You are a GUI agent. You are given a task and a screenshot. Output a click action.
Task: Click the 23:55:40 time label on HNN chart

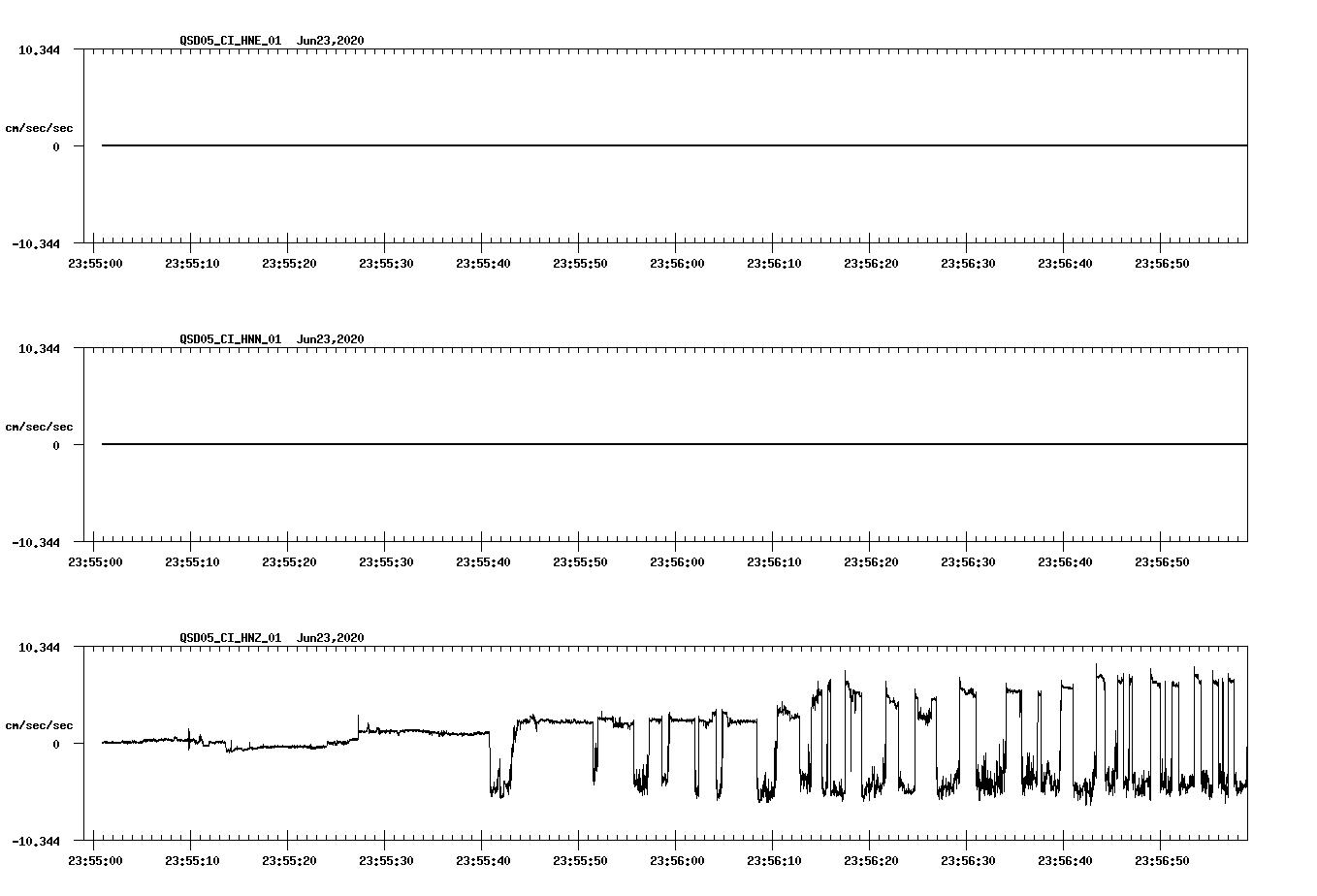(x=483, y=561)
